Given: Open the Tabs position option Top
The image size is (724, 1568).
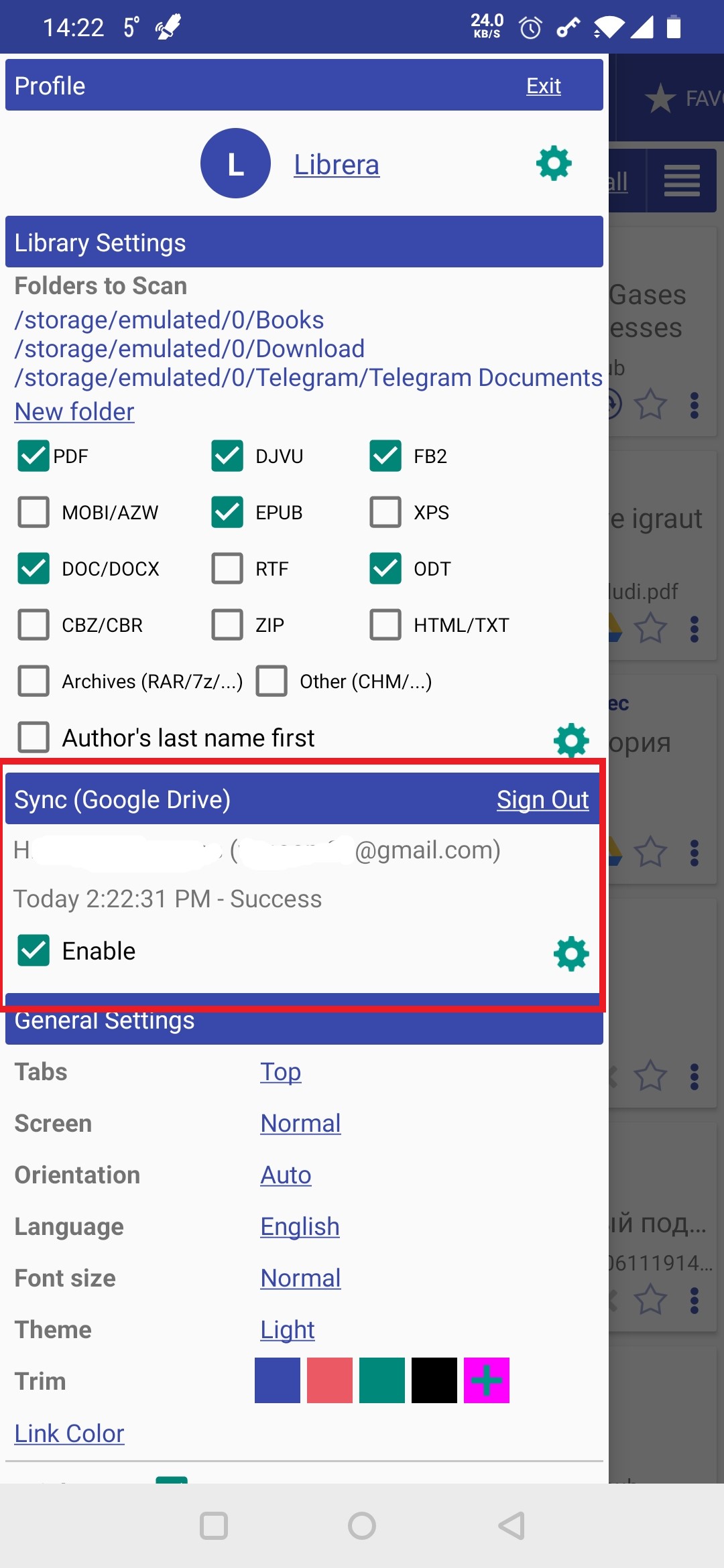Looking at the screenshot, I should coord(280,1071).
